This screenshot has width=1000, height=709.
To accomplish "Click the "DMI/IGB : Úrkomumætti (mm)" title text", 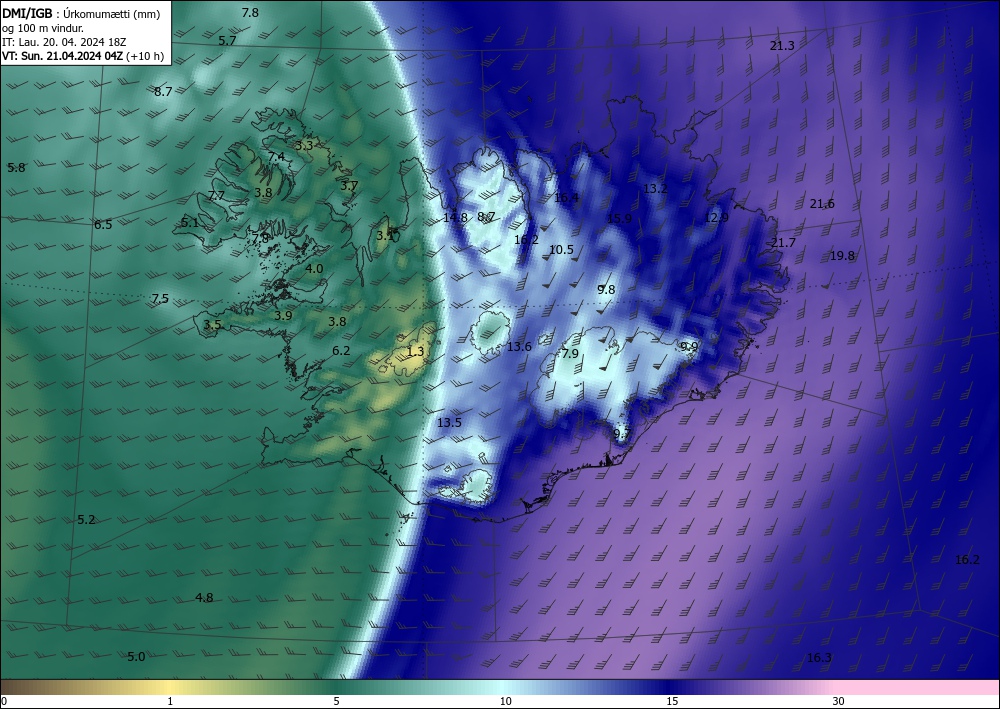I will [79, 13].
